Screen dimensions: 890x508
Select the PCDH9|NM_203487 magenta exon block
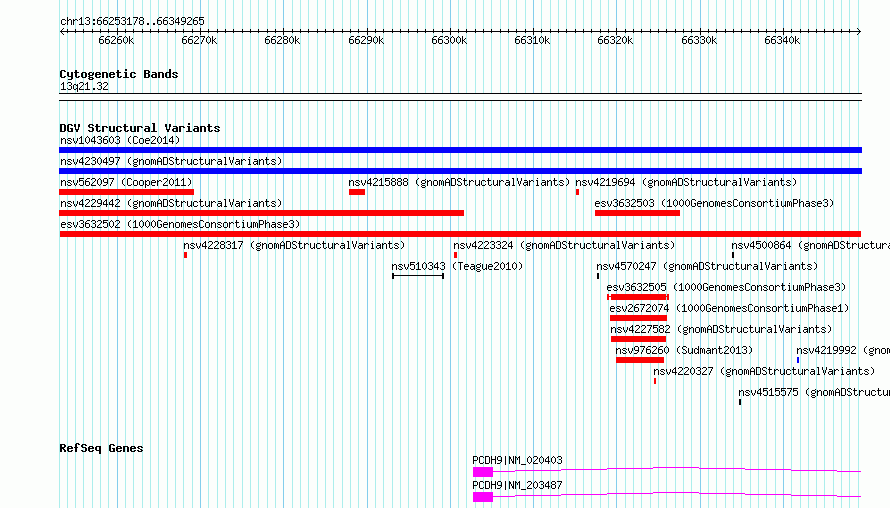[x=482, y=497]
